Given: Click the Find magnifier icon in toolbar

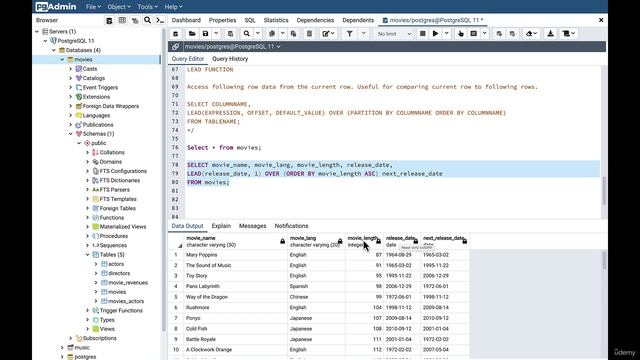Looking at the screenshot, I should point(247,34).
